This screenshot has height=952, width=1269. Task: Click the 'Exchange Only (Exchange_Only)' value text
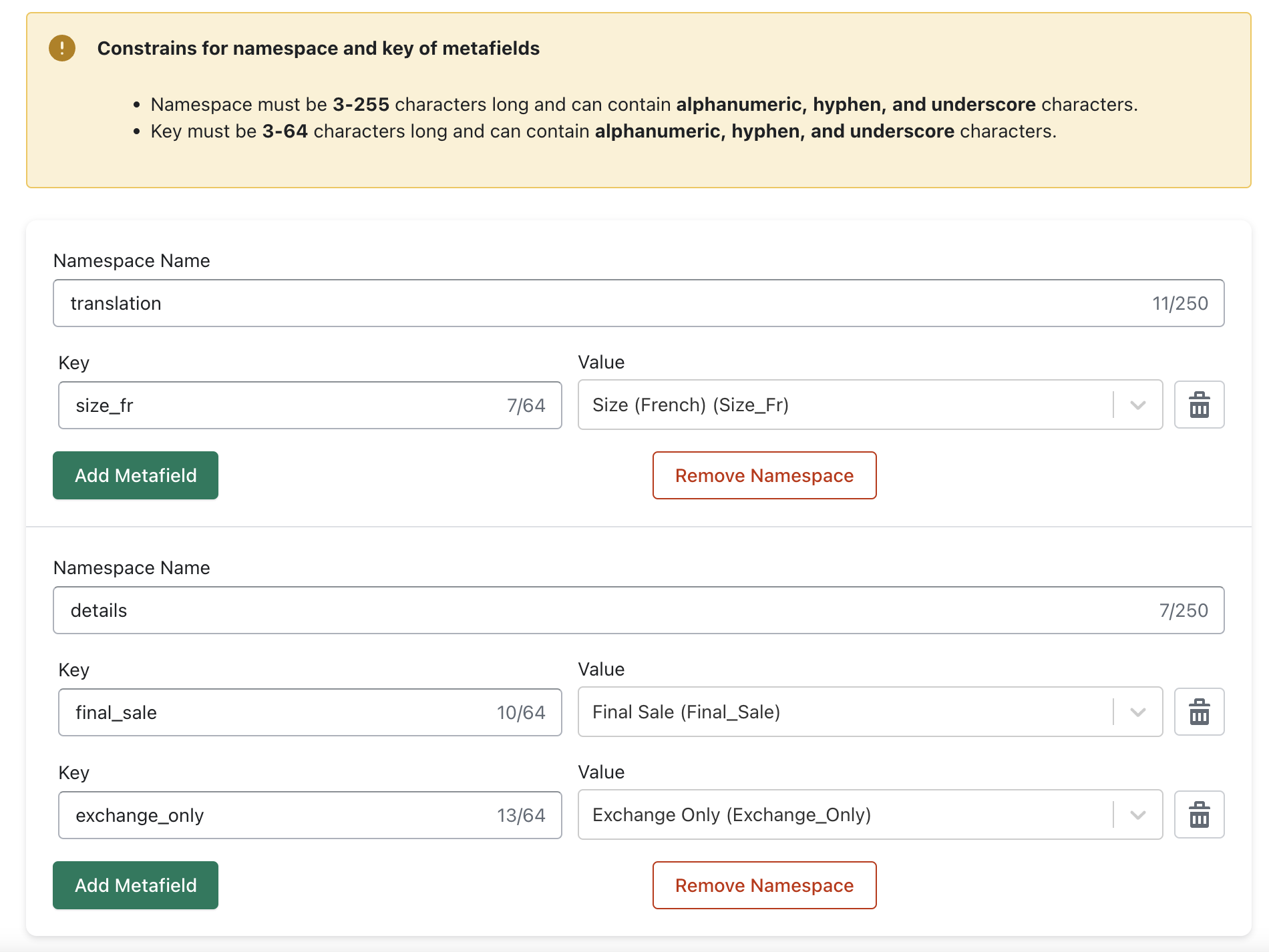[x=731, y=814]
